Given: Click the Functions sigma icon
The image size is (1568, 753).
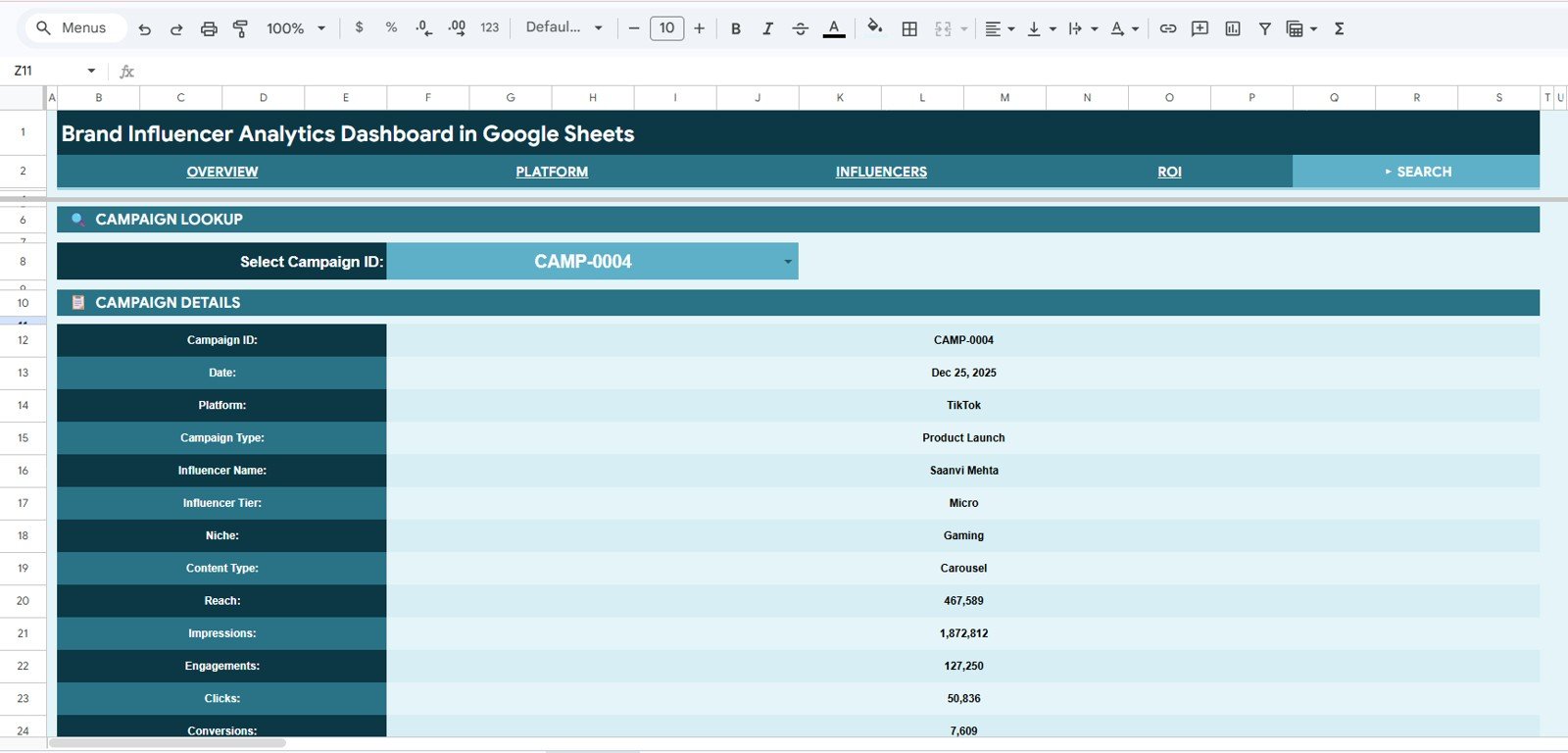Looking at the screenshot, I should tap(1339, 29).
